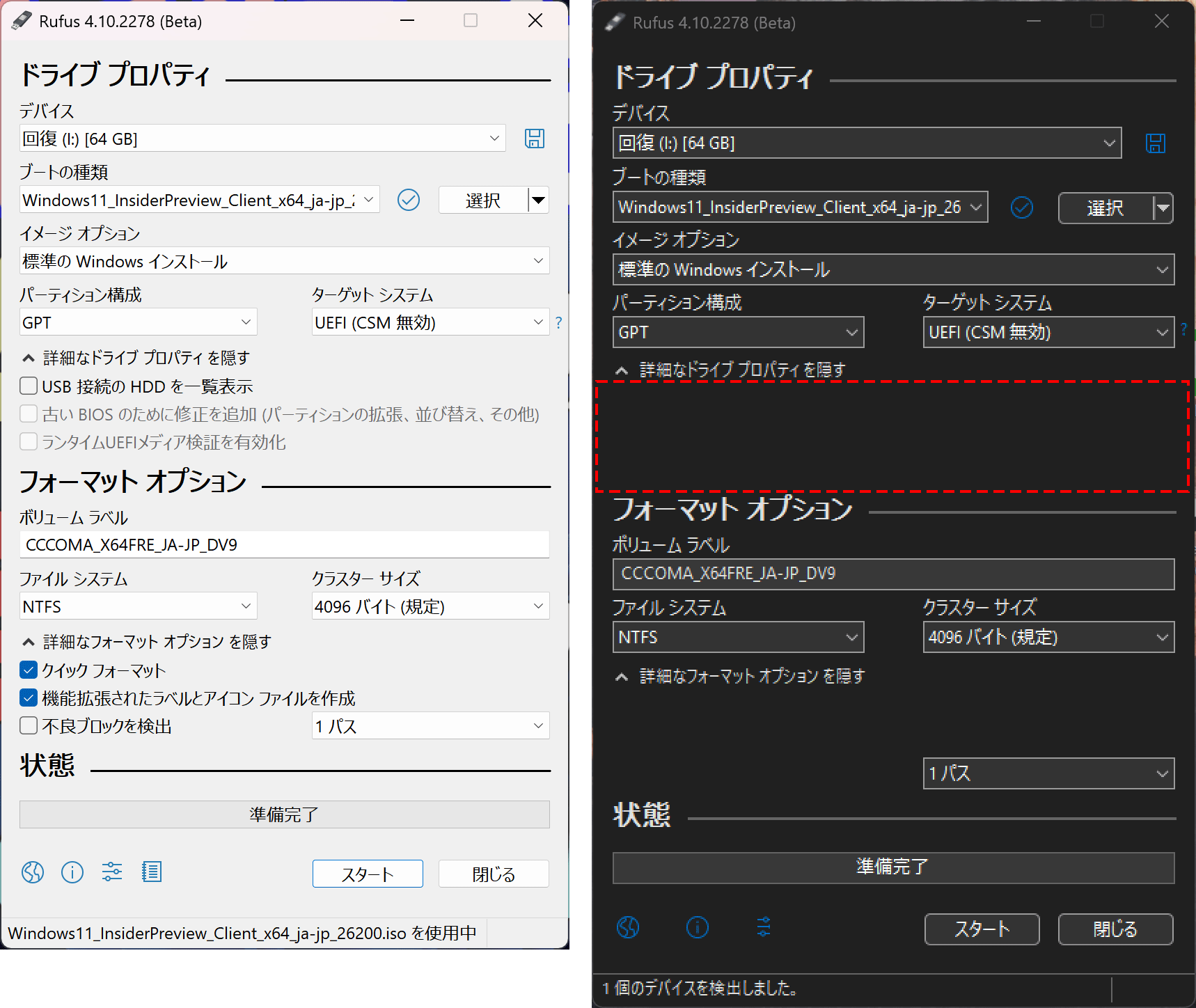Click the target system help question mark in the light window
This screenshot has width=1196, height=1008.
pyautogui.click(x=558, y=322)
